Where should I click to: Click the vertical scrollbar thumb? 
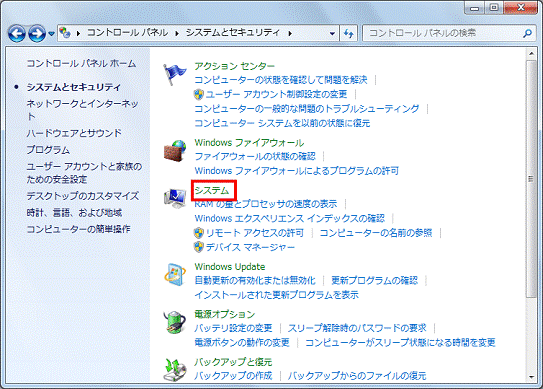point(531,179)
